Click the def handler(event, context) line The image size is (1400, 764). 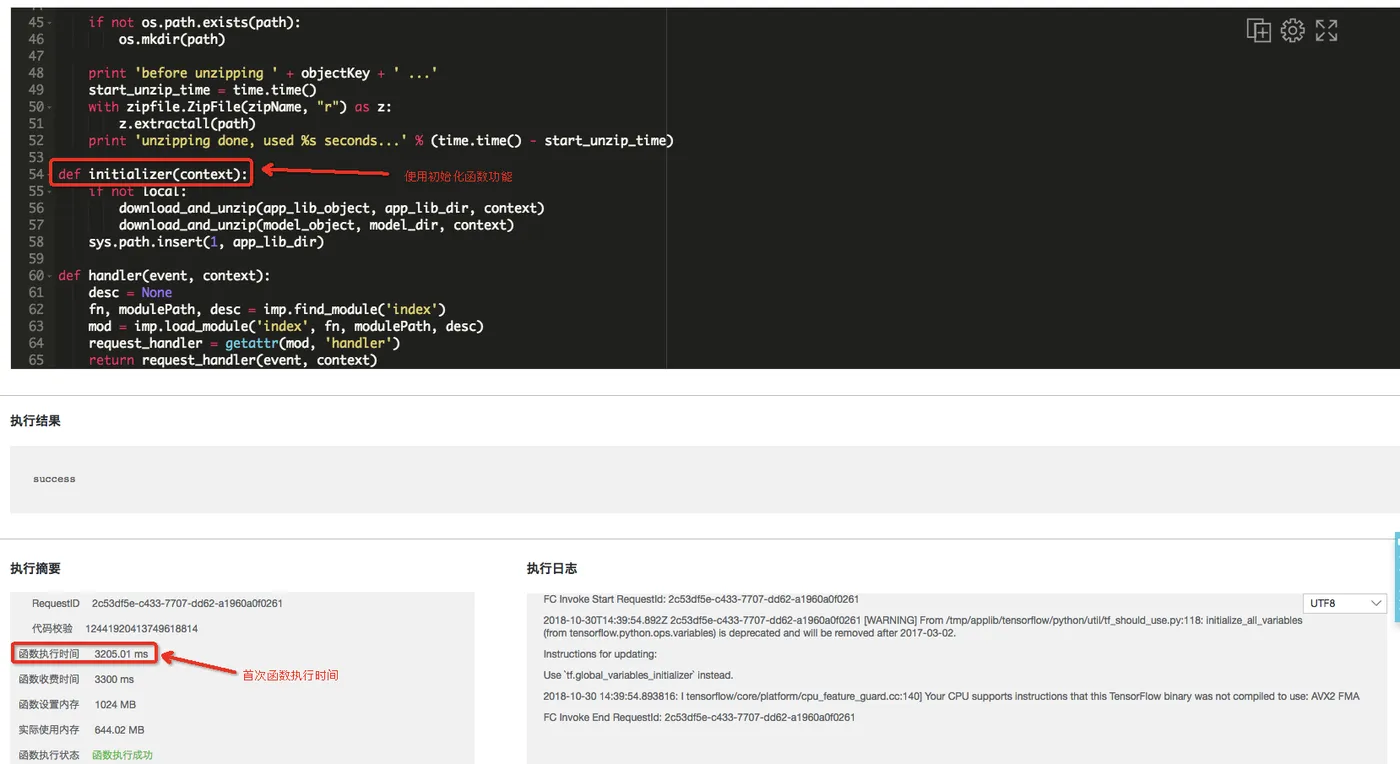164,275
